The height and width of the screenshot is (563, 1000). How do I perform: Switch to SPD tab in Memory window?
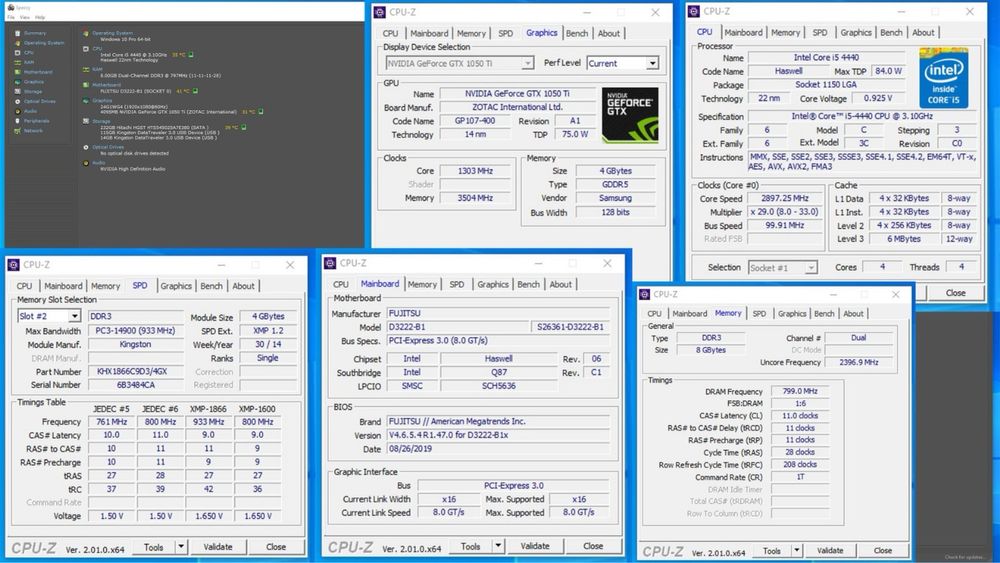[x=759, y=314]
